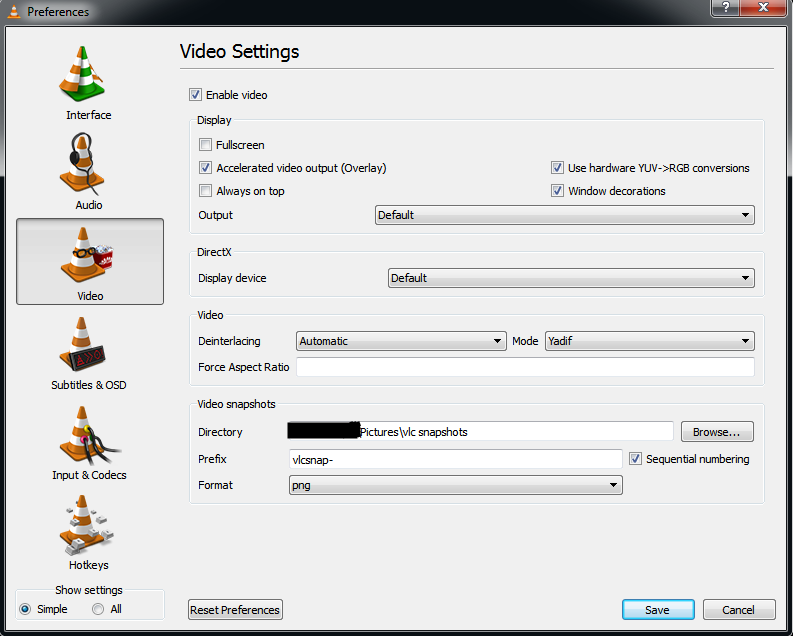The width and height of the screenshot is (793, 636).
Task: Enable the Fullscreen checkbox
Action: tap(205, 145)
